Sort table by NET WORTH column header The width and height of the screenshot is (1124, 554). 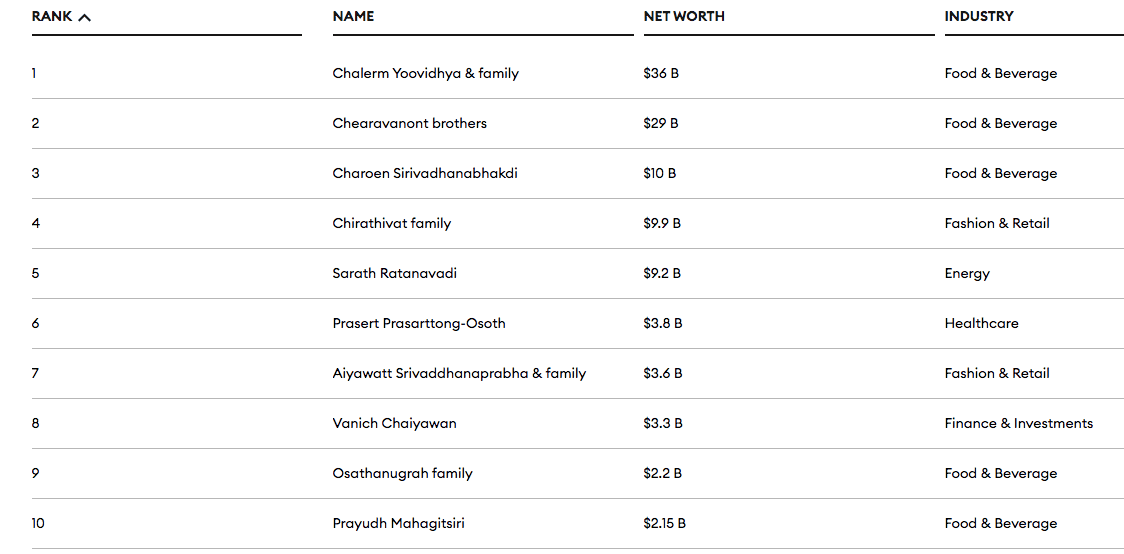[x=684, y=16]
